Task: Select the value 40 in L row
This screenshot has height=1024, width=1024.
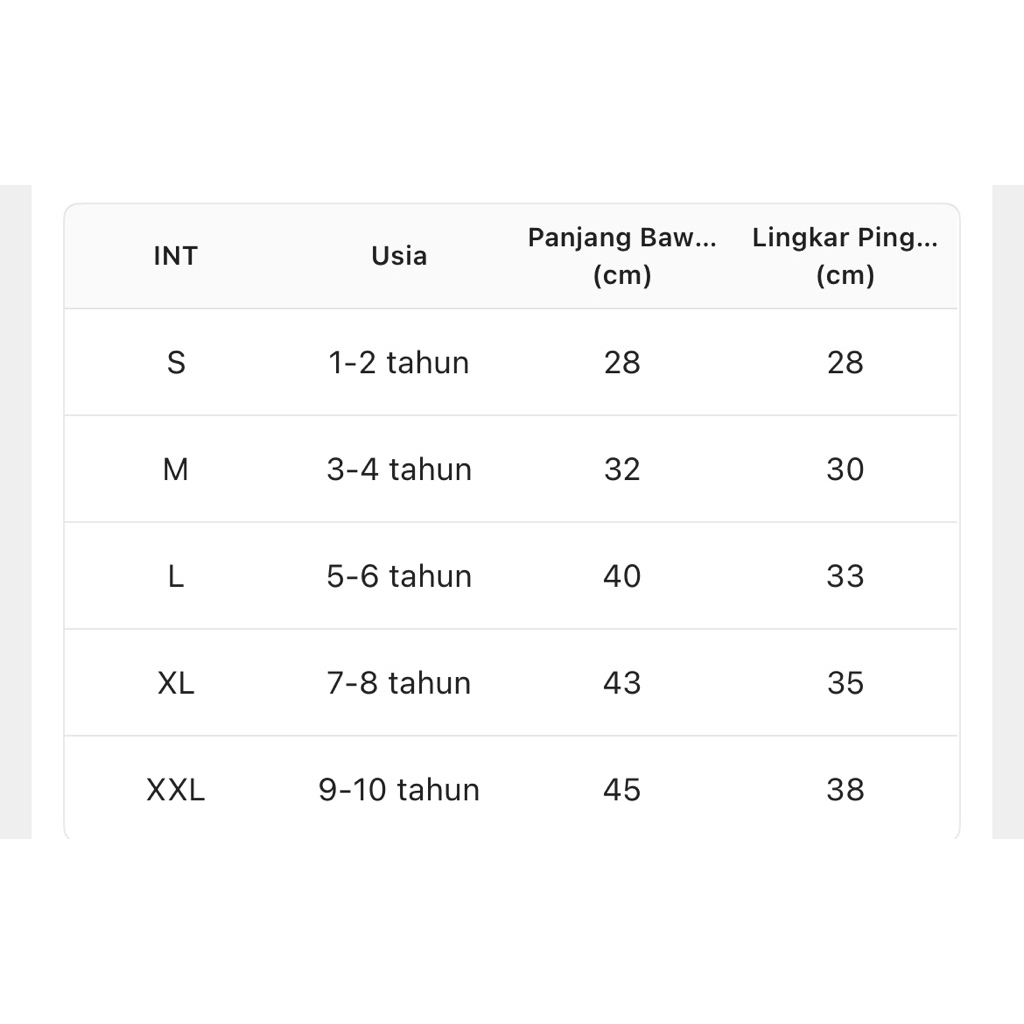Action: pyautogui.click(x=622, y=576)
